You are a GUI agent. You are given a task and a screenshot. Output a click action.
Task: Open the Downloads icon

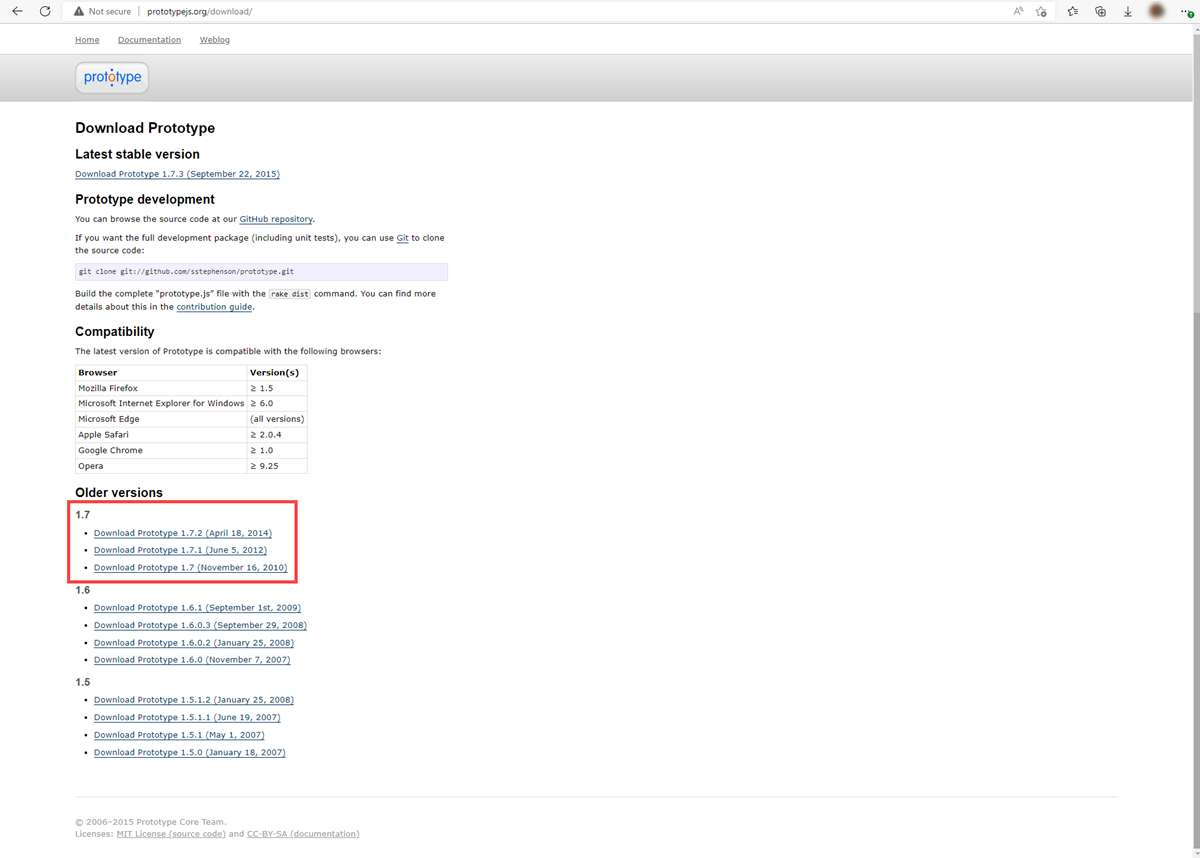1127,11
